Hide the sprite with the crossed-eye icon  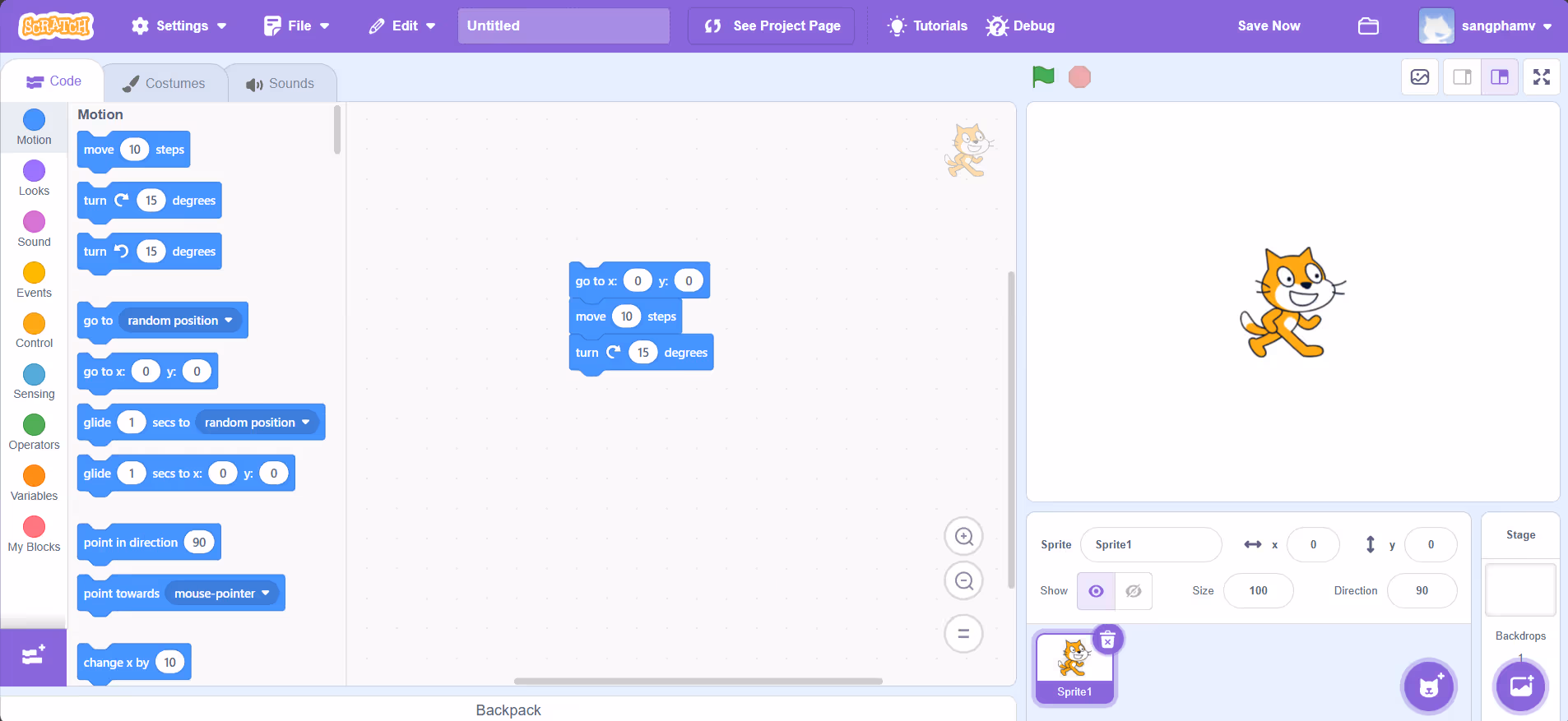click(x=1134, y=591)
